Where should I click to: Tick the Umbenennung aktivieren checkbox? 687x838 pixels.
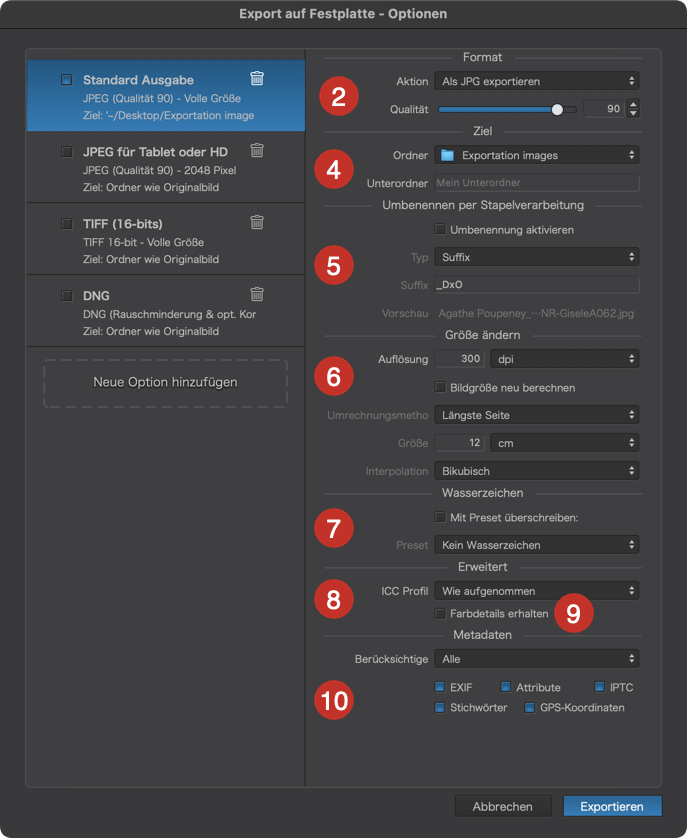pos(440,229)
